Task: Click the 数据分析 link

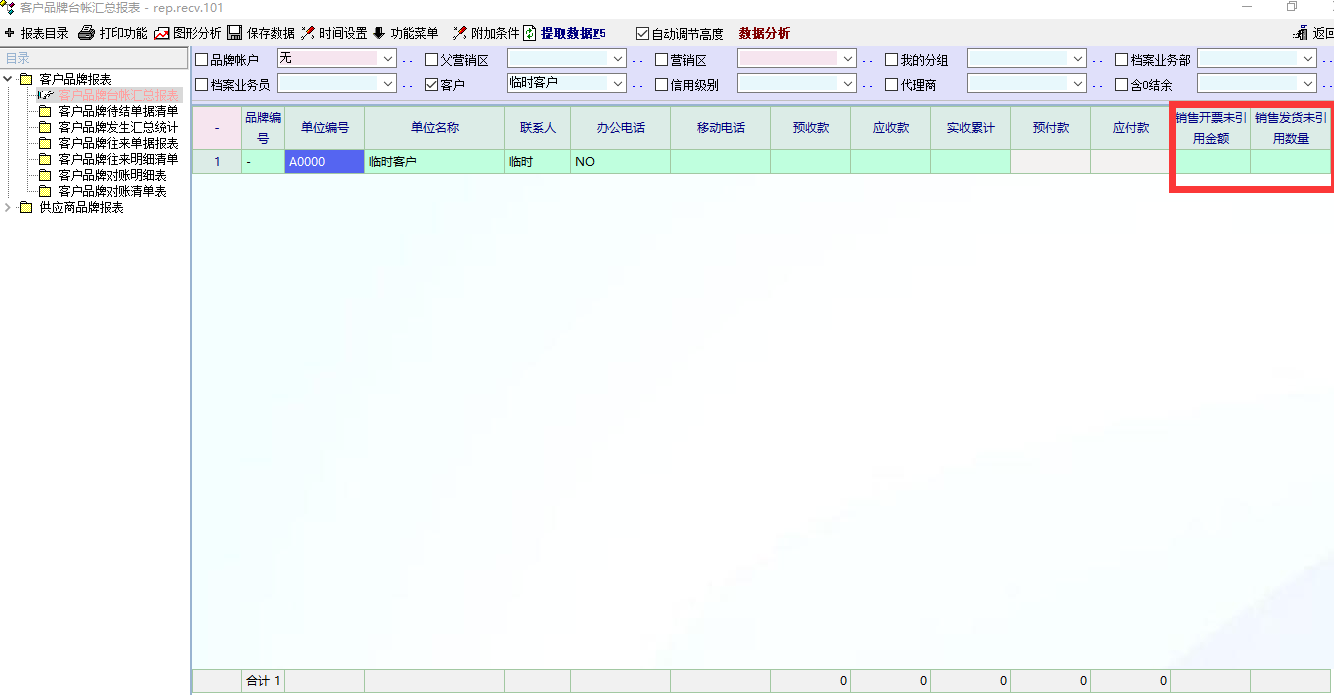Action: pos(764,34)
